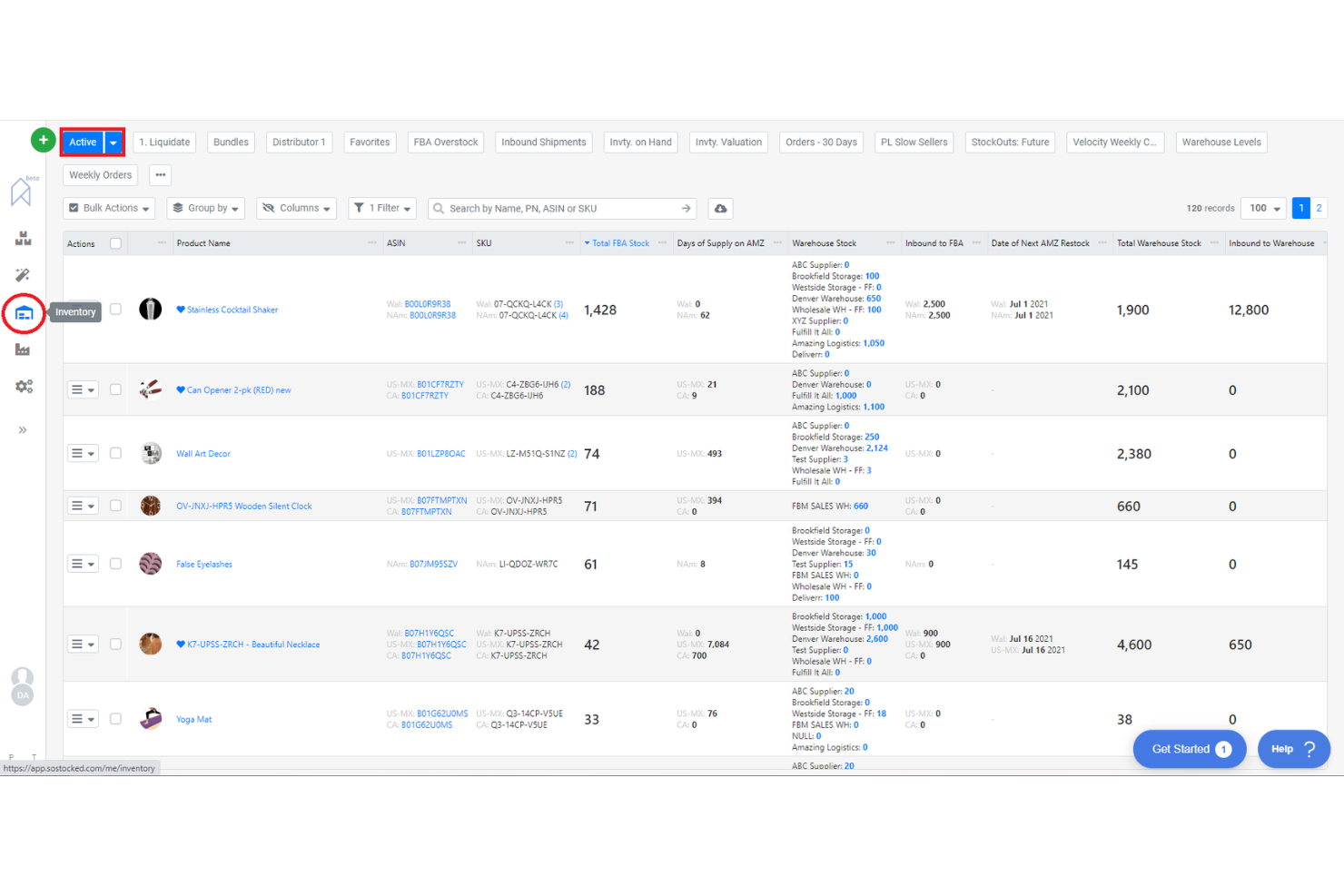This screenshot has width=1344, height=896.
Task: Open the beta bookmark logo in sidebar
Action: [23, 191]
